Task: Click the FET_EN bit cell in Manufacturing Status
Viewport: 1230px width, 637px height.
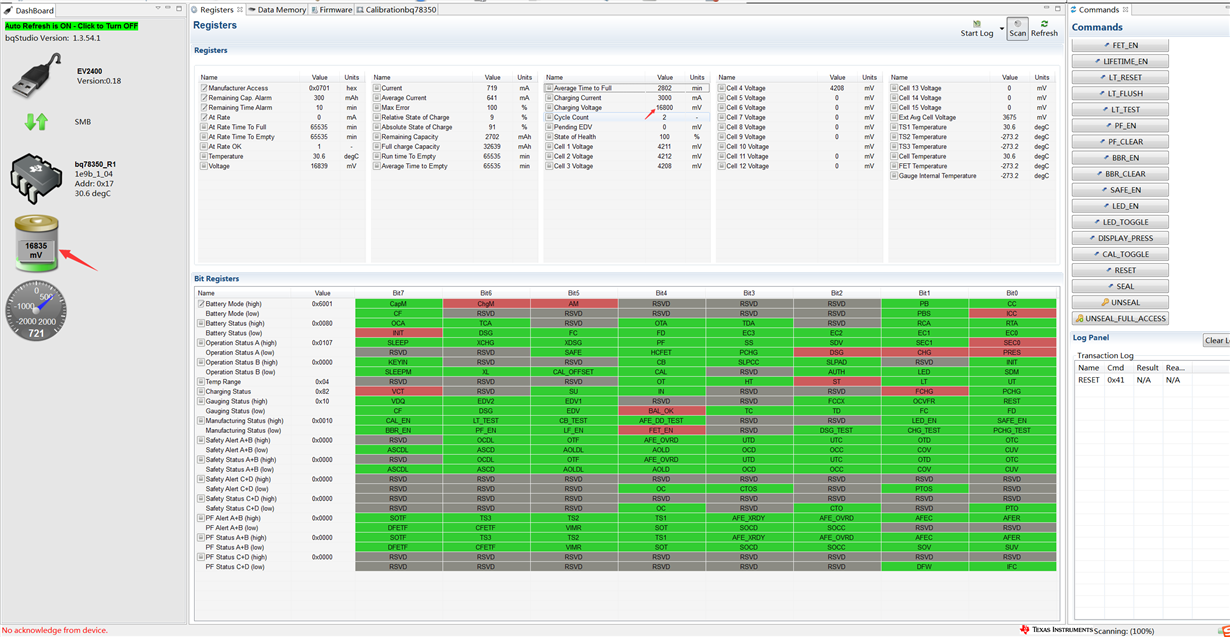Action: click(x=661, y=431)
